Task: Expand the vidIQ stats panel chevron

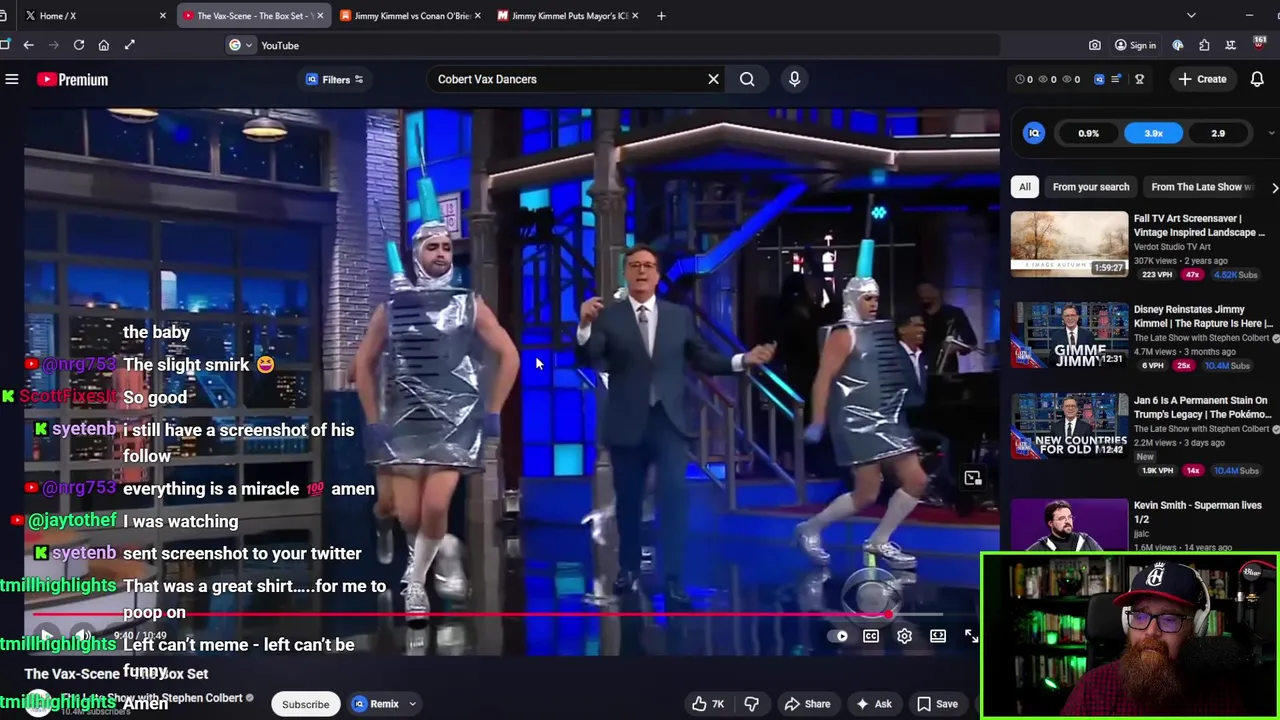Action: pyautogui.click(x=1271, y=133)
